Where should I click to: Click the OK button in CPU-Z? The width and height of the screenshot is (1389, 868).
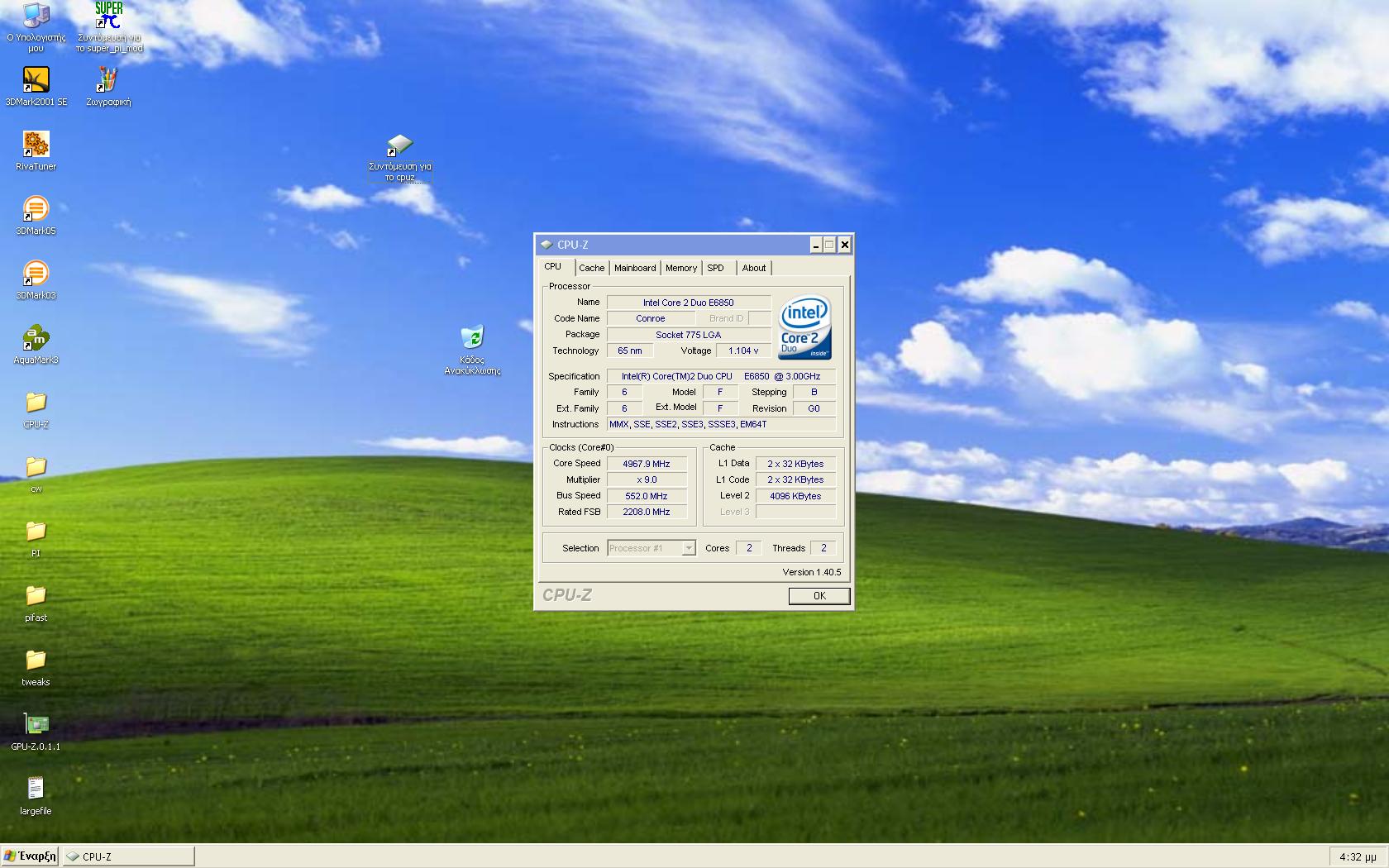[x=819, y=596]
